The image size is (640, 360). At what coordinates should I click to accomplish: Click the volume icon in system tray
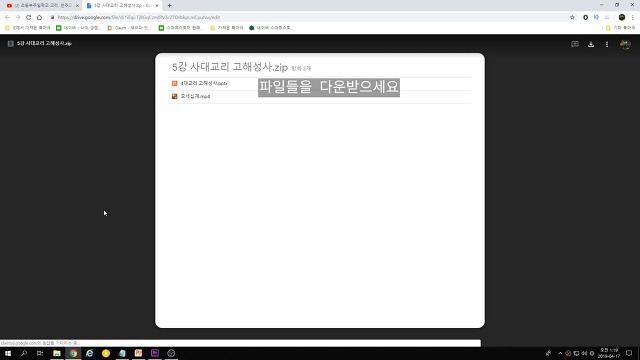tap(584, 353)
